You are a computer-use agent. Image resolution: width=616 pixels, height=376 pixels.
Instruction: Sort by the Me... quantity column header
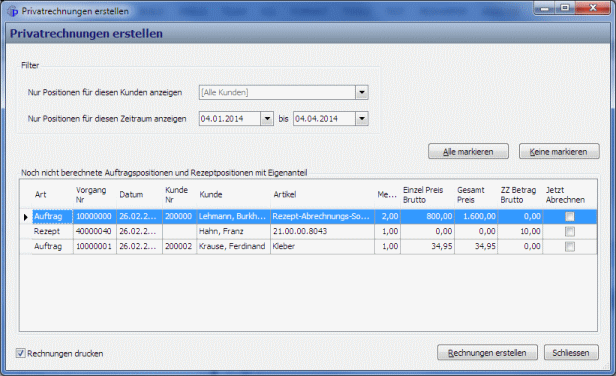coord(387,194)
